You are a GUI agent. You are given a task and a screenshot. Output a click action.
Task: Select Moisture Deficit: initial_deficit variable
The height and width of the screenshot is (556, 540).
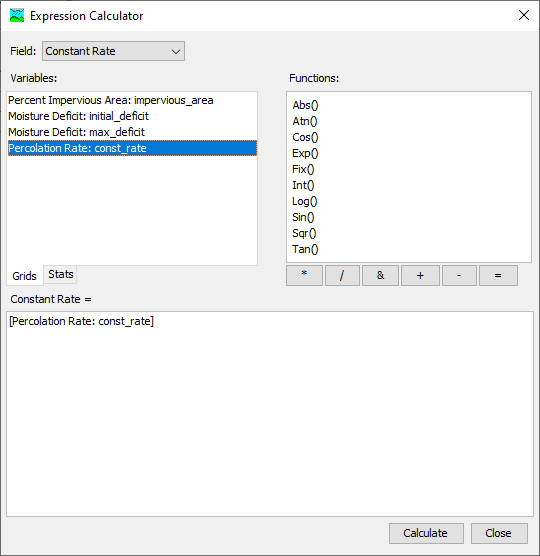pyautogui.click(x=132, y=116)
